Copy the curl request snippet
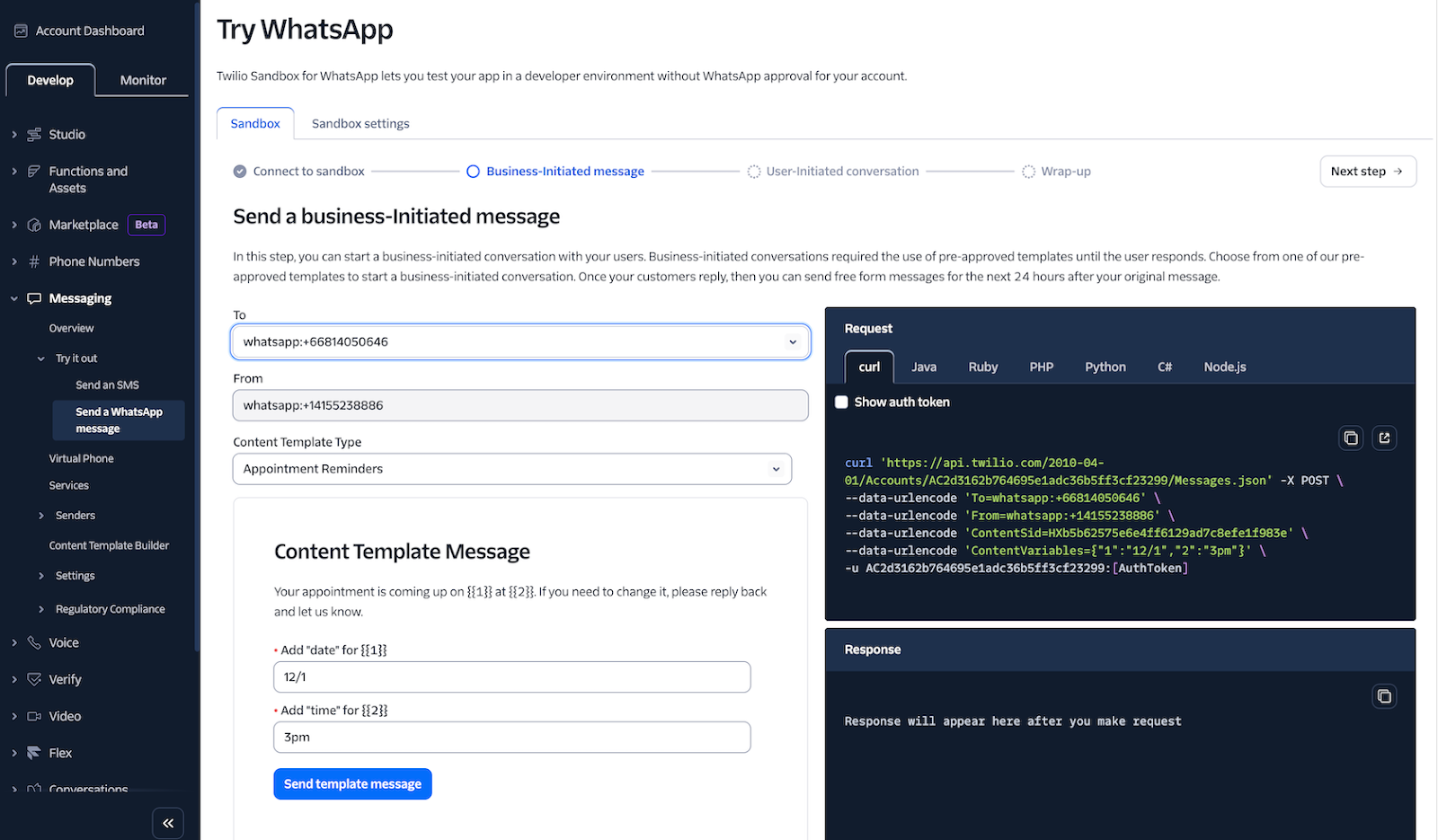The width and height of the screenshot is (1438, 840). (x=1351, y=438)
